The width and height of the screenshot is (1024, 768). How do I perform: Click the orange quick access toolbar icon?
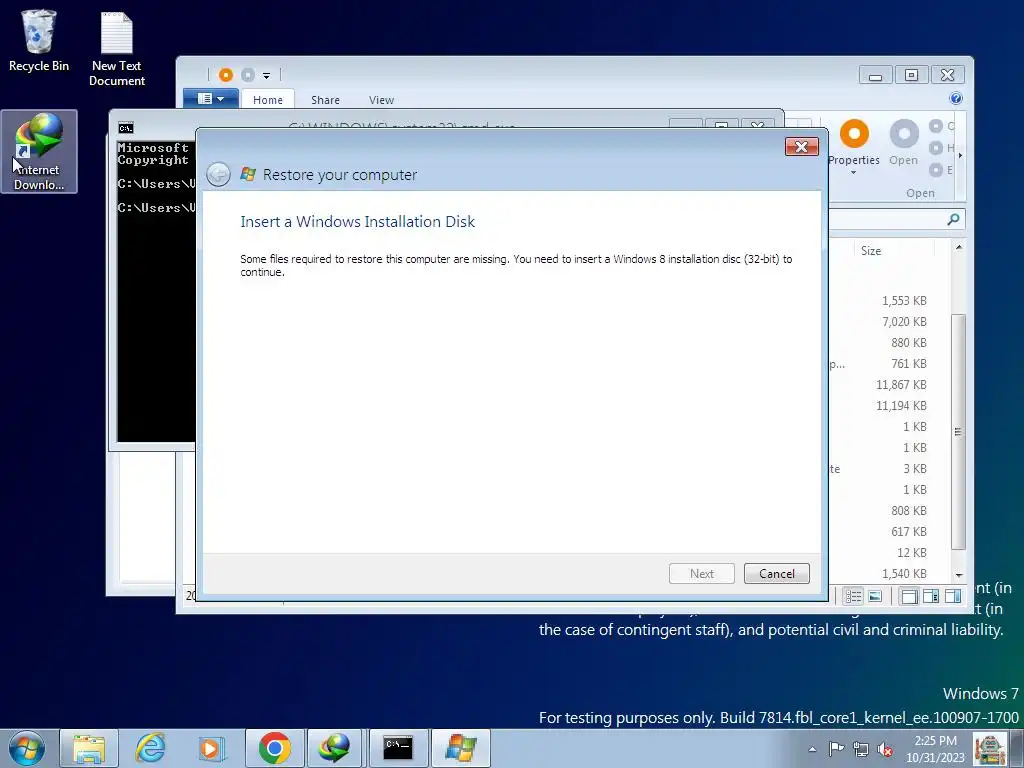click(225, 75)
